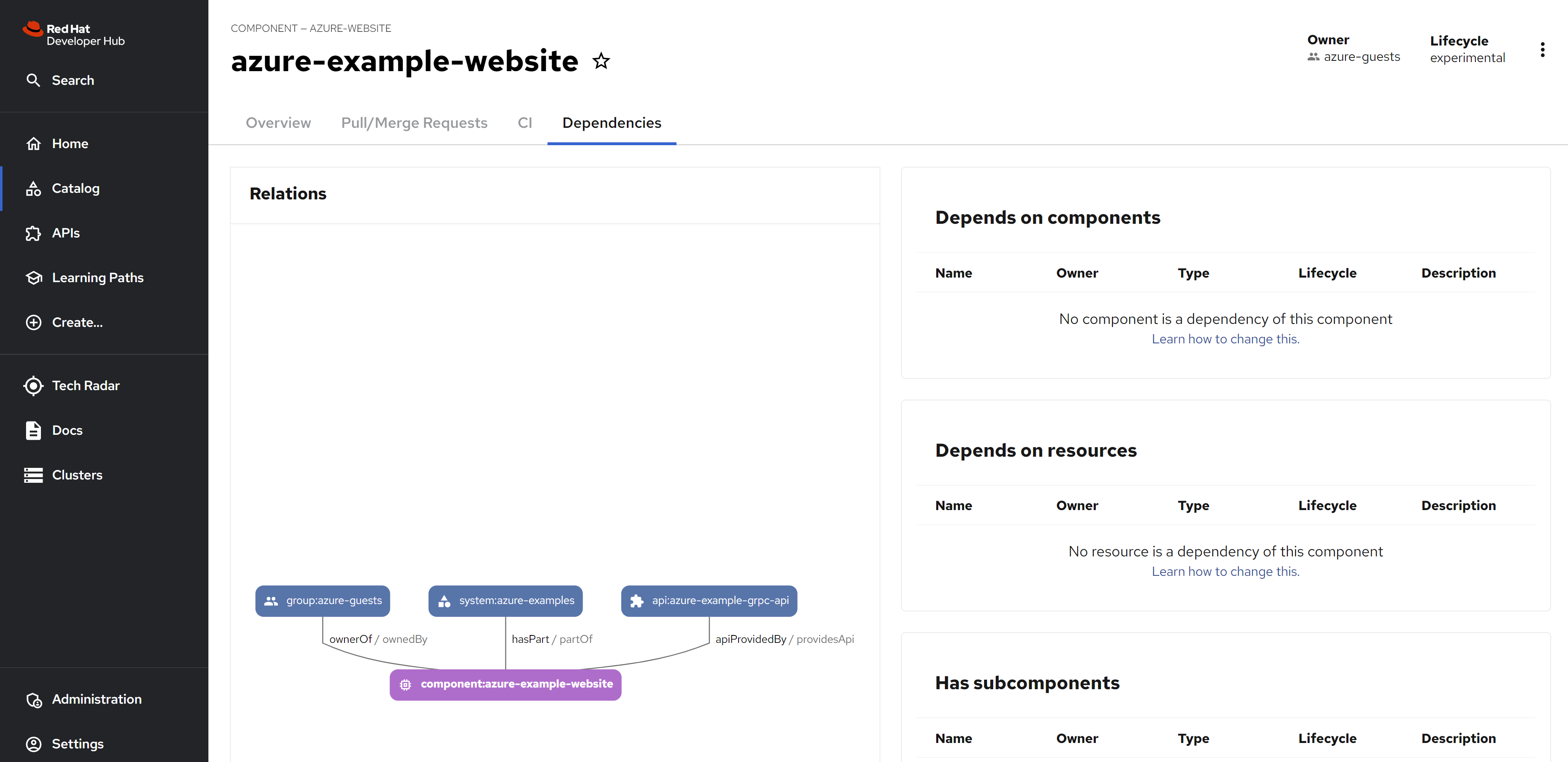Screen dimensions: 1568x762
Task: Open the three-dot entity options menu
Action: click(1542, 50)
